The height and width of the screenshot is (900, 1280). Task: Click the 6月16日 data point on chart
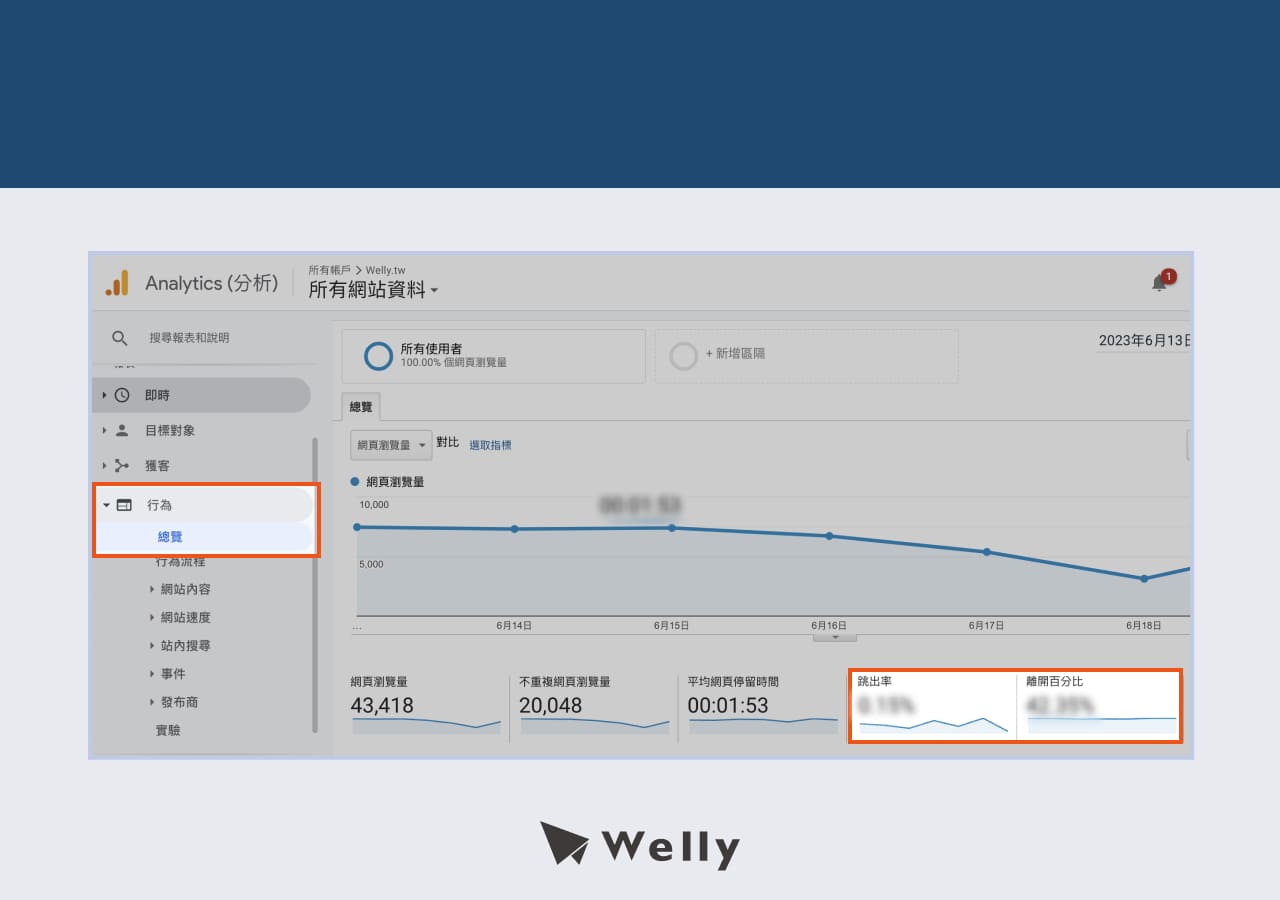point(829,536)
